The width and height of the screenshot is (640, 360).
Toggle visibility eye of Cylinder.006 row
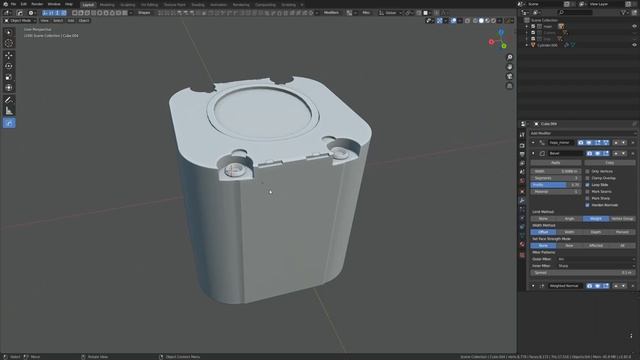634,45
